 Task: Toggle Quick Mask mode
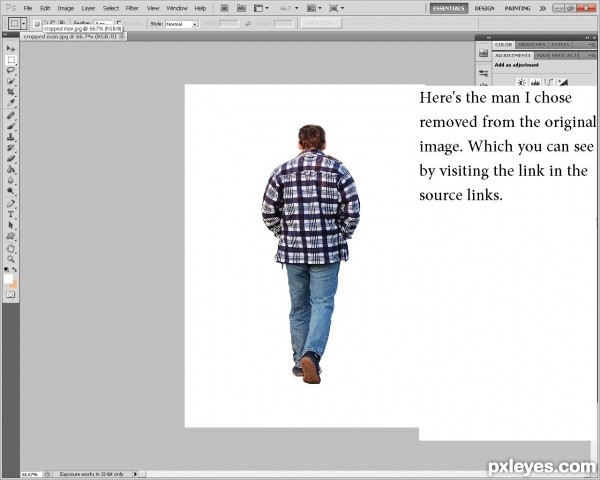tap(10, 294)
